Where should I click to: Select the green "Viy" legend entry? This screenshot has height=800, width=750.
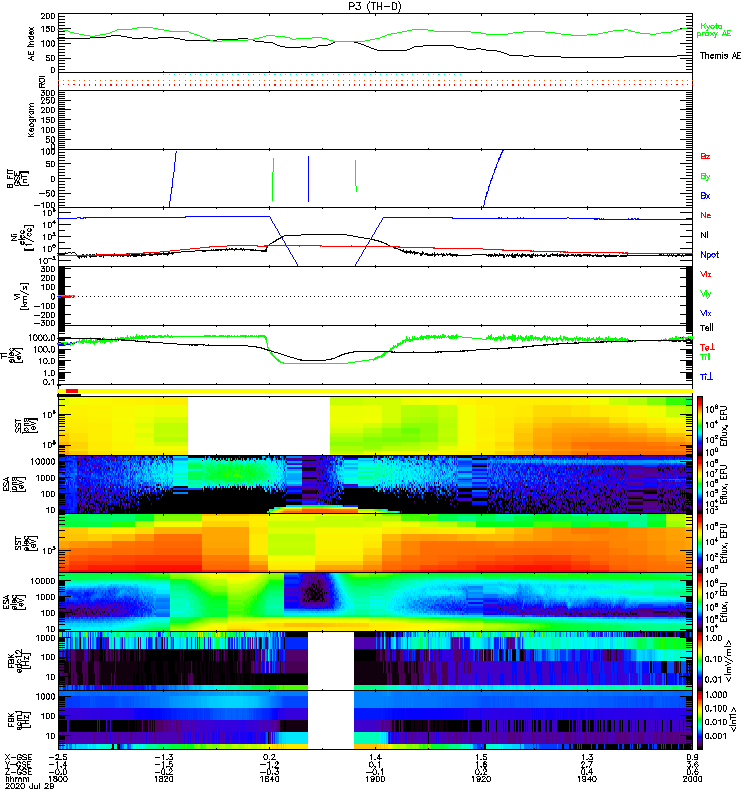706,294
